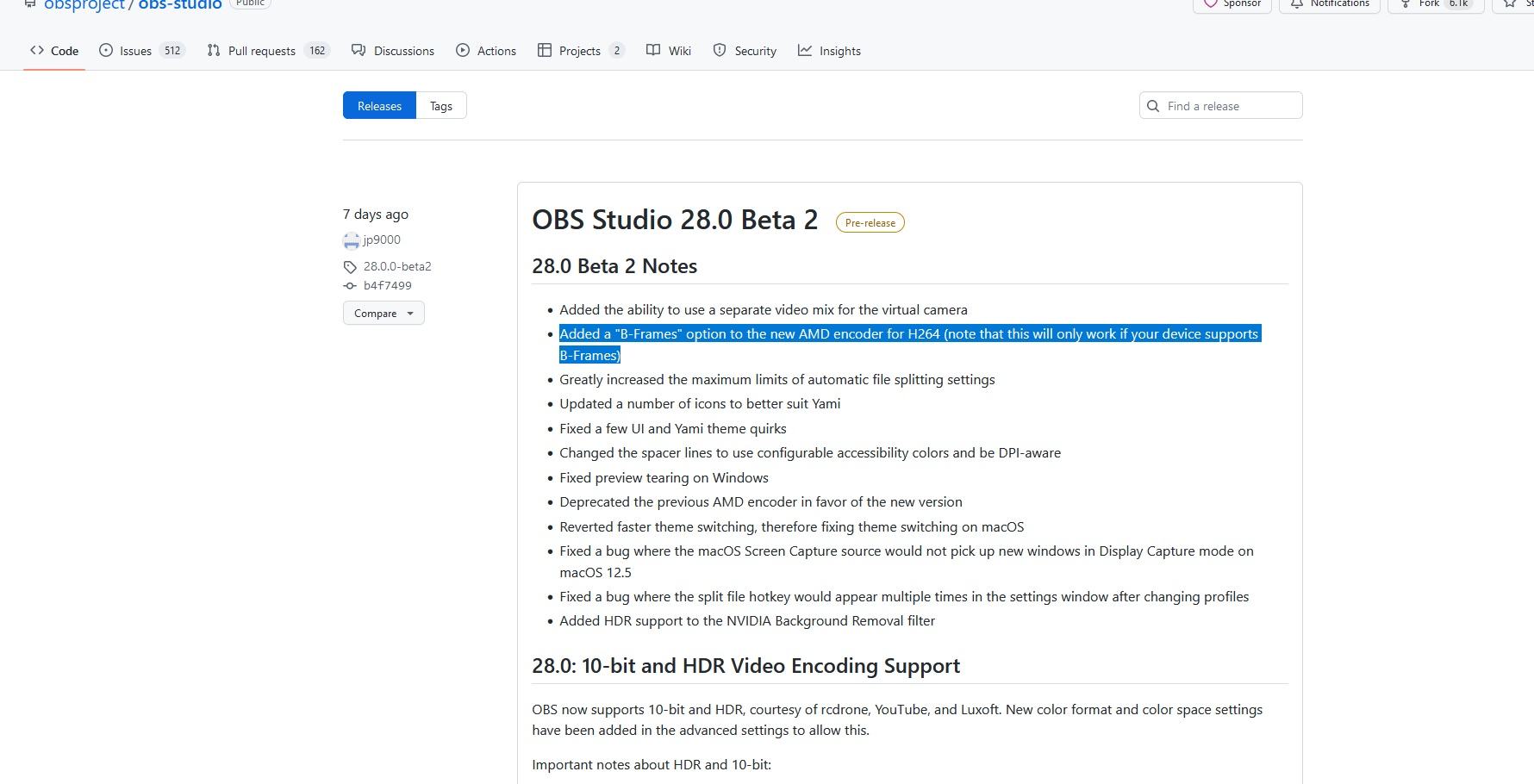
Task: Open jp9000 author profile link
Action: pyautogui.click(x=382, y=240)
